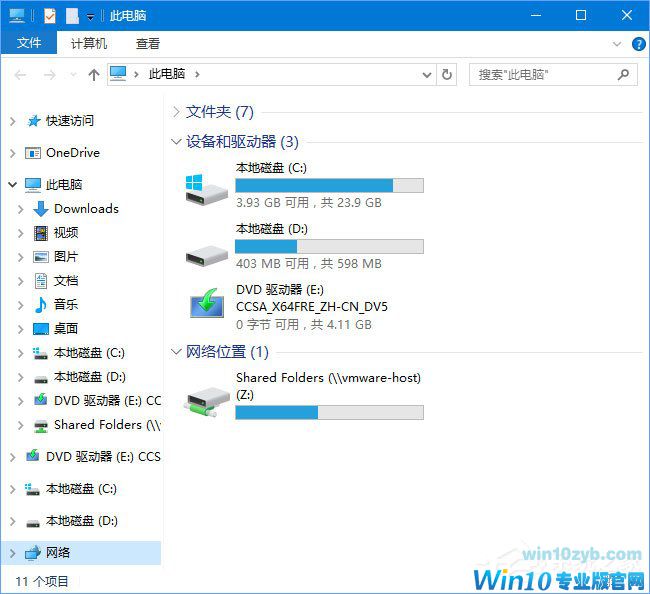Image resolution: width=650 pixels, height=594 pixels.
Task: Collapse the 网络位置 (1) group
Action: pos(176,352)
